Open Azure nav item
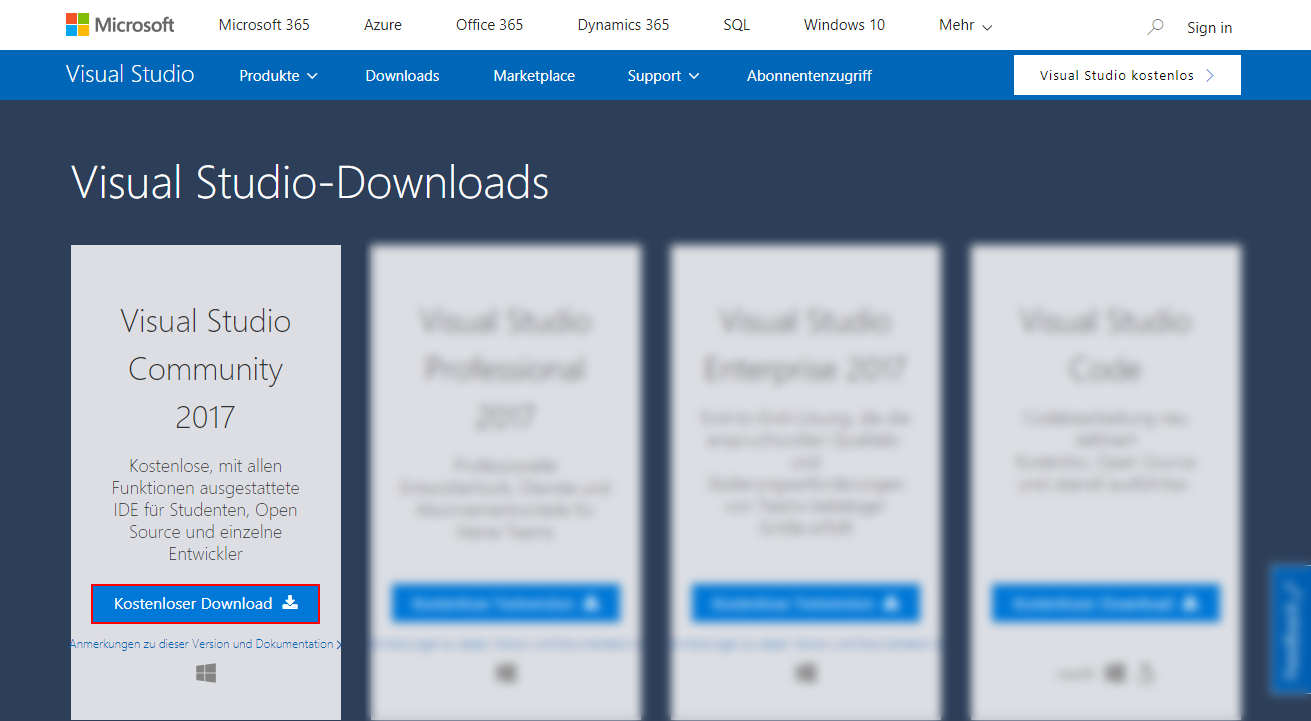 coord(383,25)
